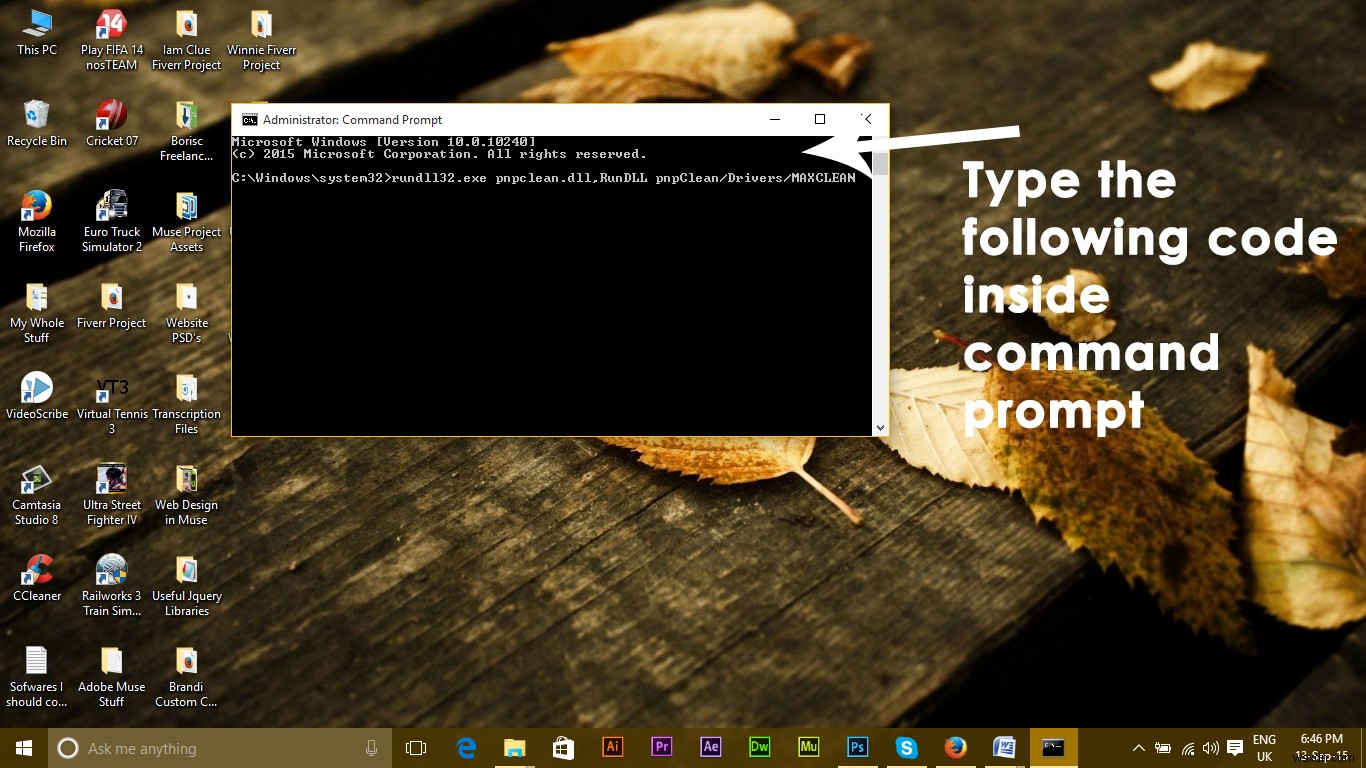Launch Adobe Dreamweaver from the taskbar

(x=759, y=748)
